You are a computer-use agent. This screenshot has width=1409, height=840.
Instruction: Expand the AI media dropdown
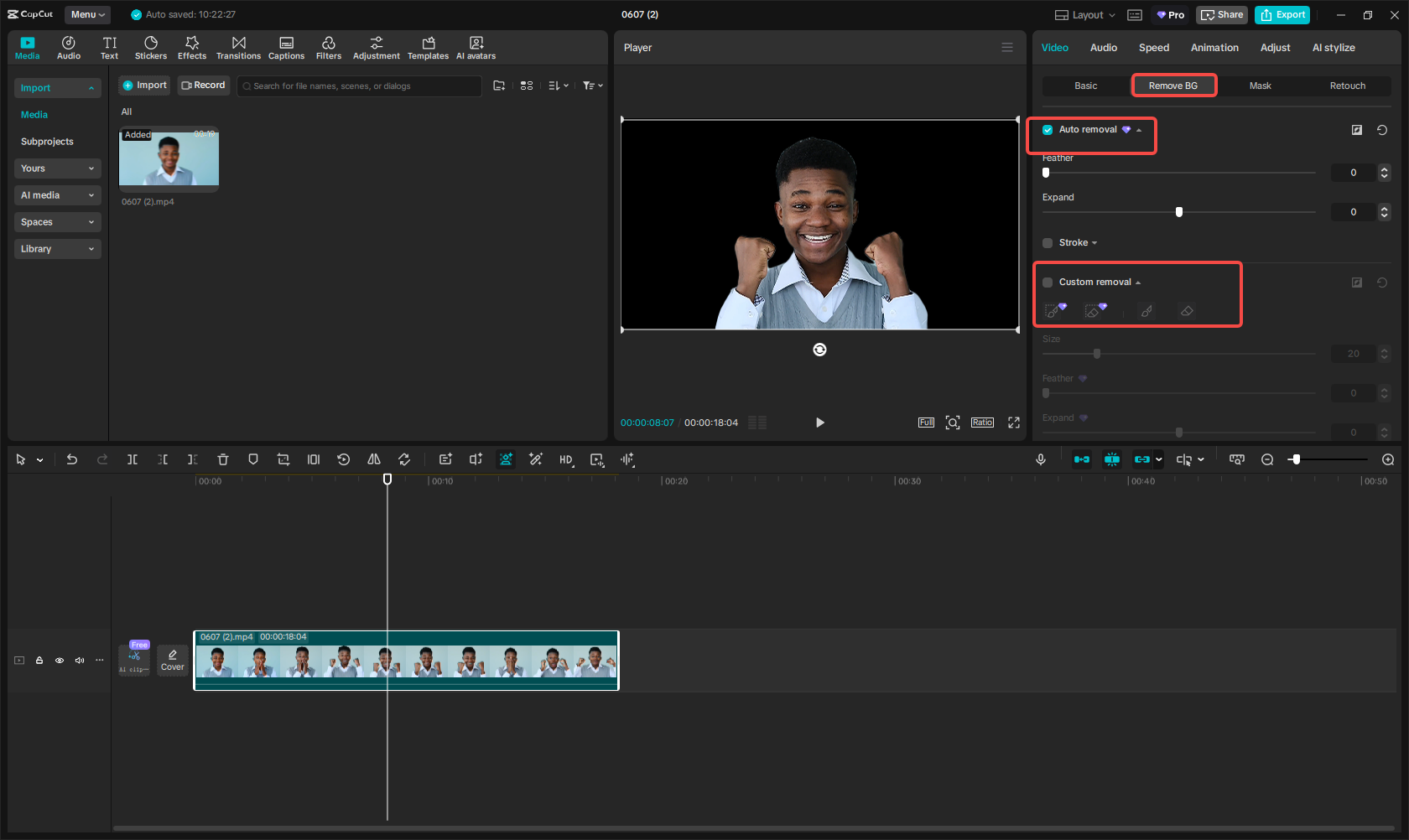57,195
